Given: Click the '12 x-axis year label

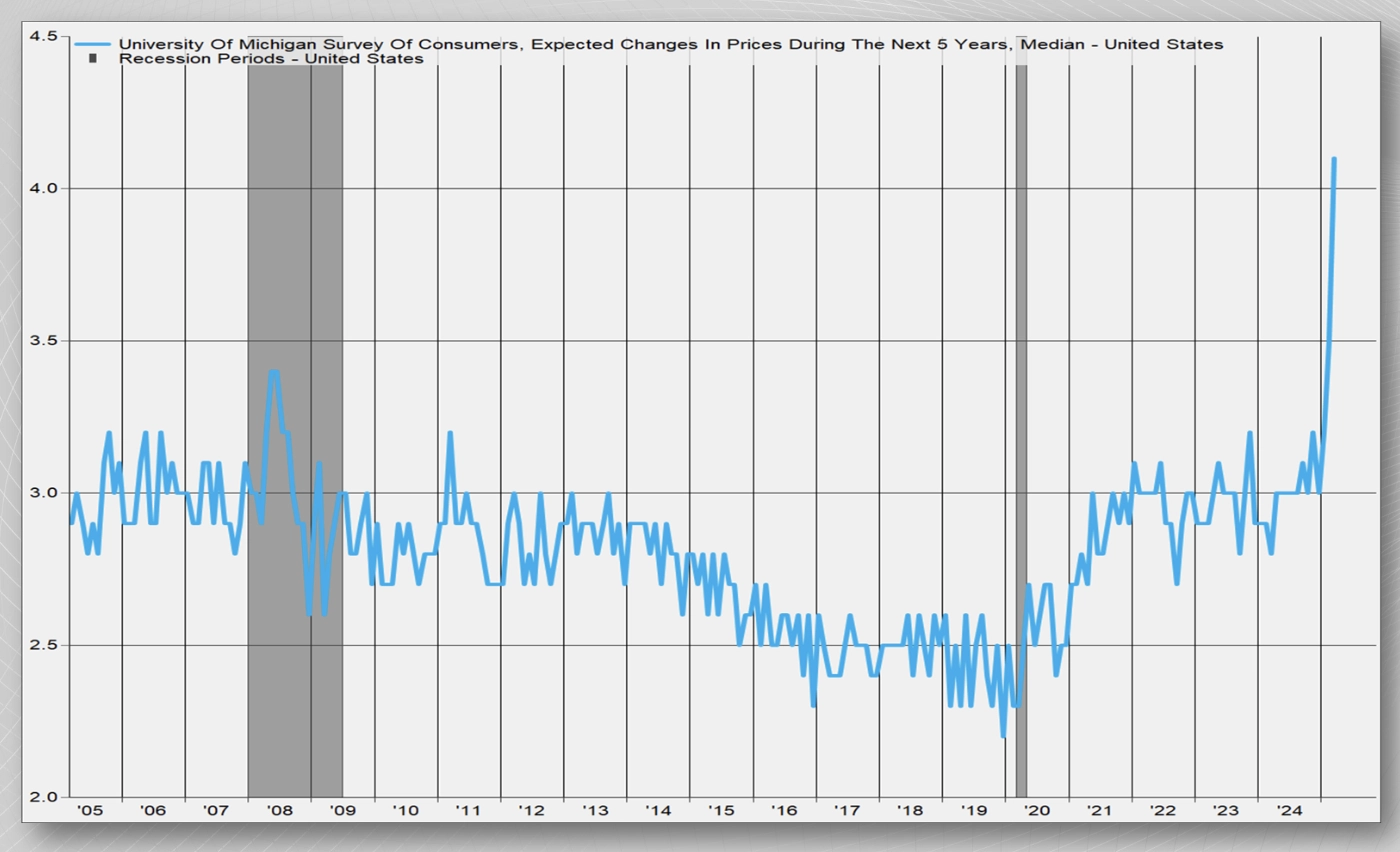Looking at the screenshot, I should (531, 811).
